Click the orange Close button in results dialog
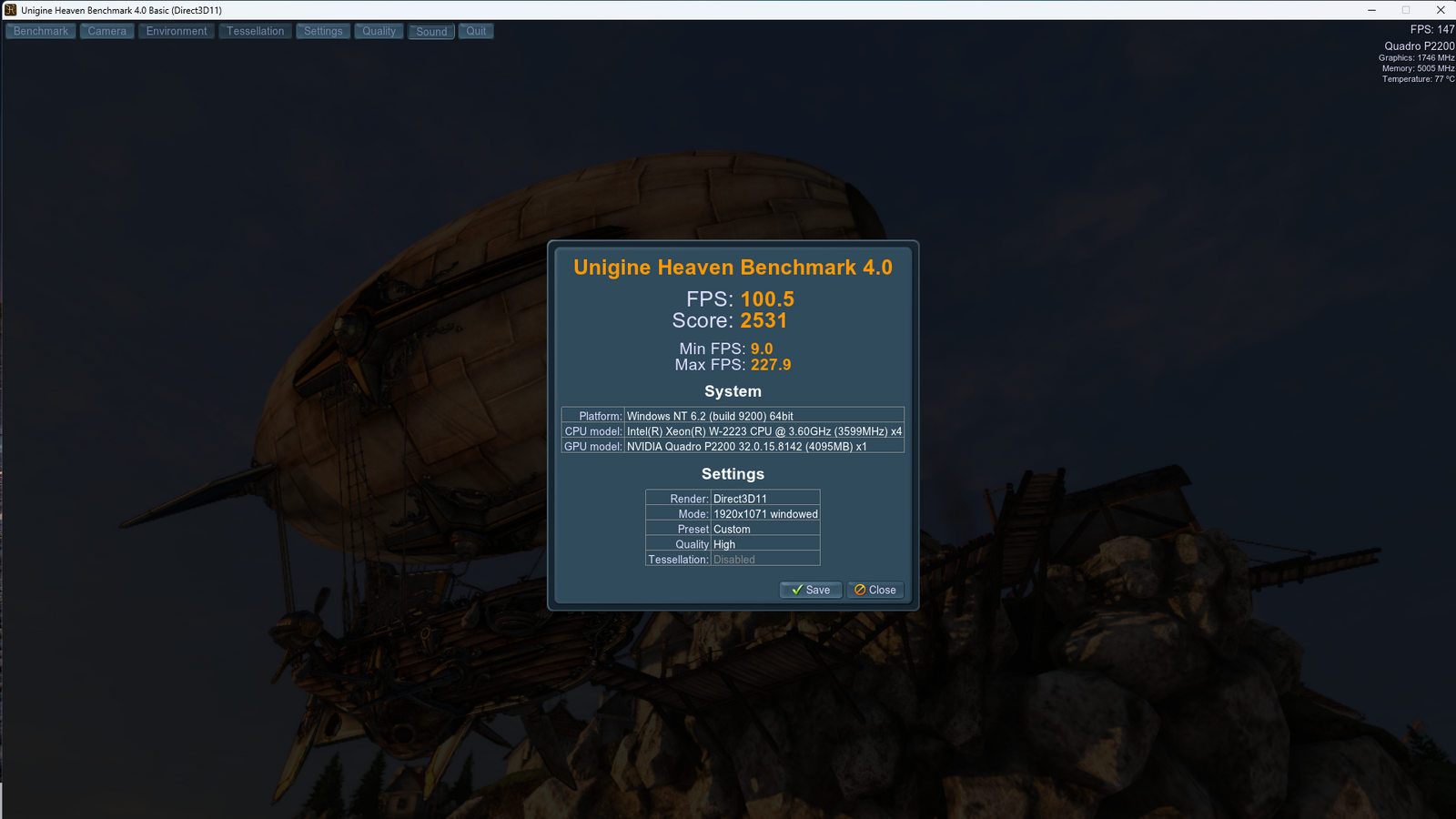 point(875,590)
